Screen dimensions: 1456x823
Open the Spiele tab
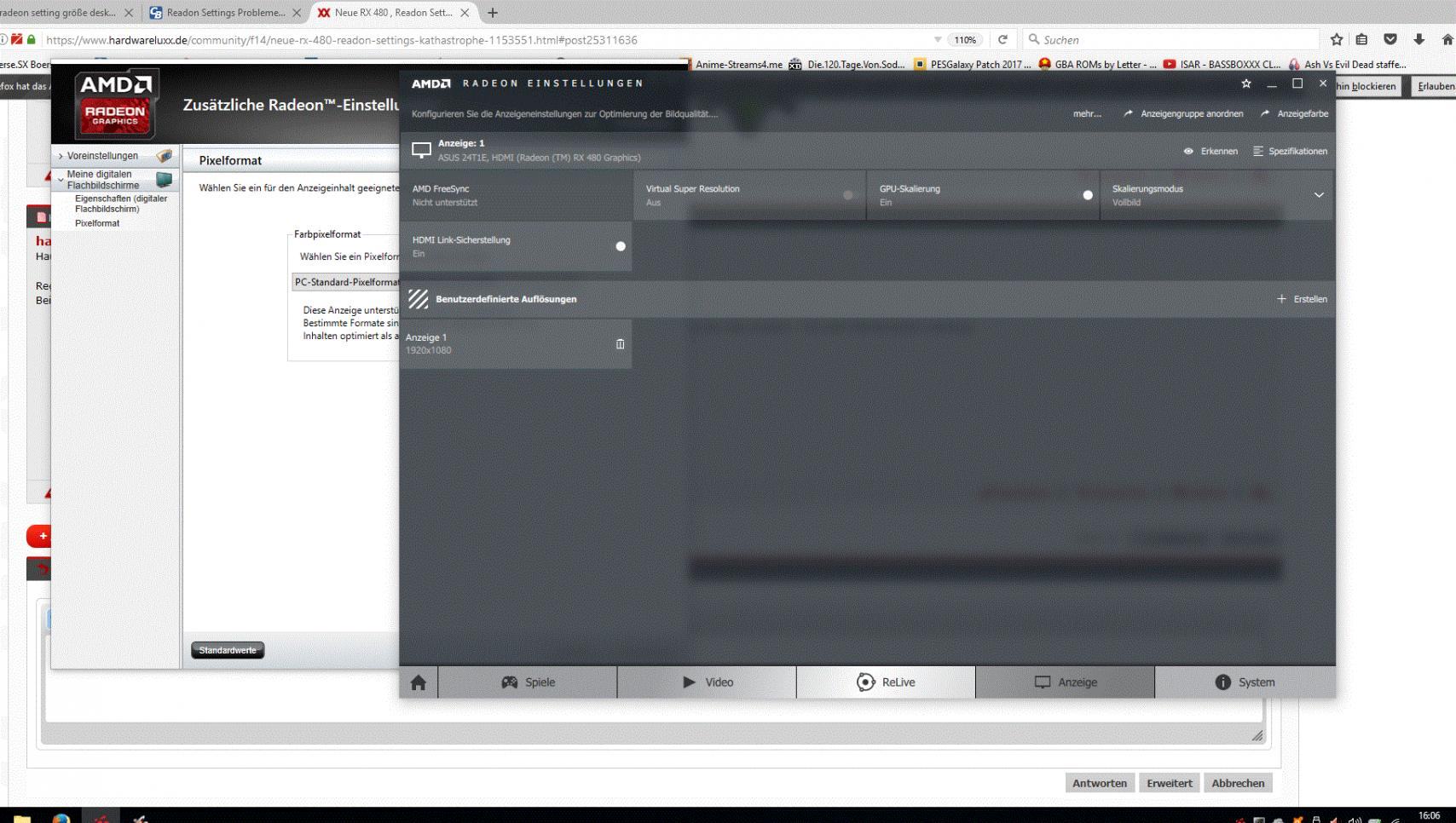click(528, 682)
